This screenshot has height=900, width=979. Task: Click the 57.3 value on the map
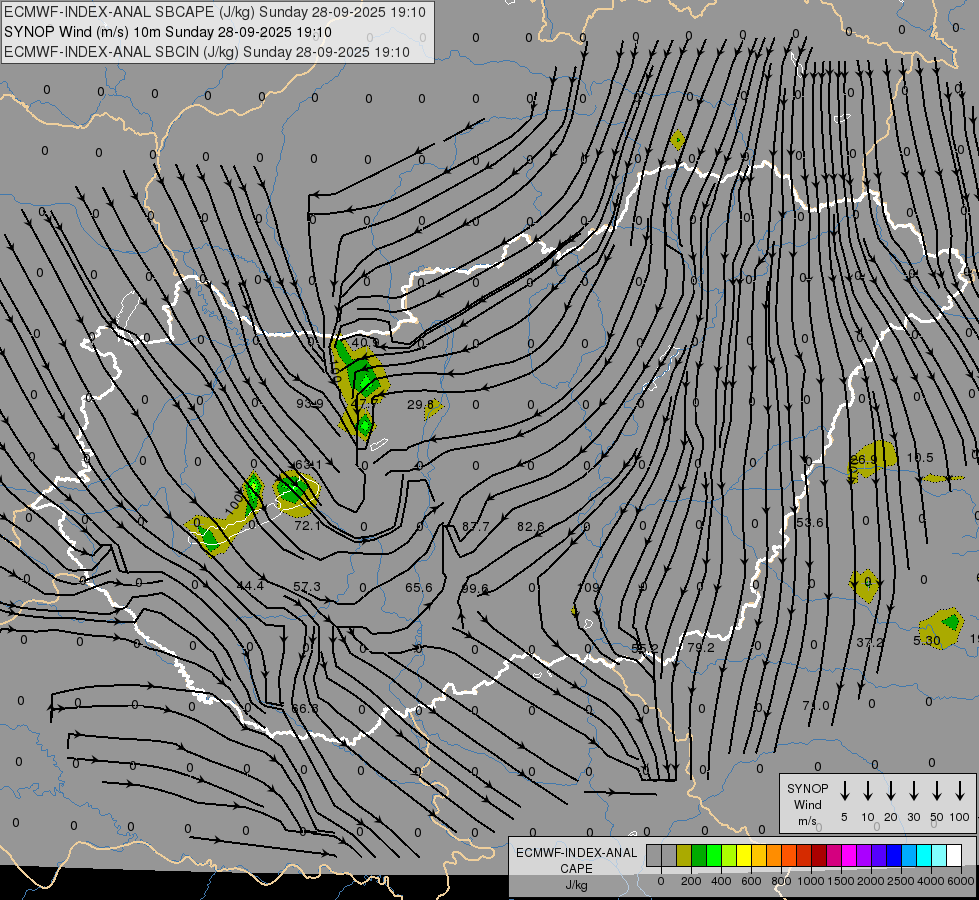(x=307, y=586)
